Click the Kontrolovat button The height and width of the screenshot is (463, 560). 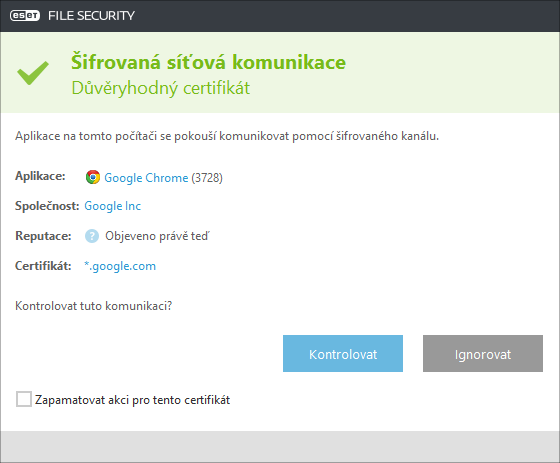[x=343, y=353]
